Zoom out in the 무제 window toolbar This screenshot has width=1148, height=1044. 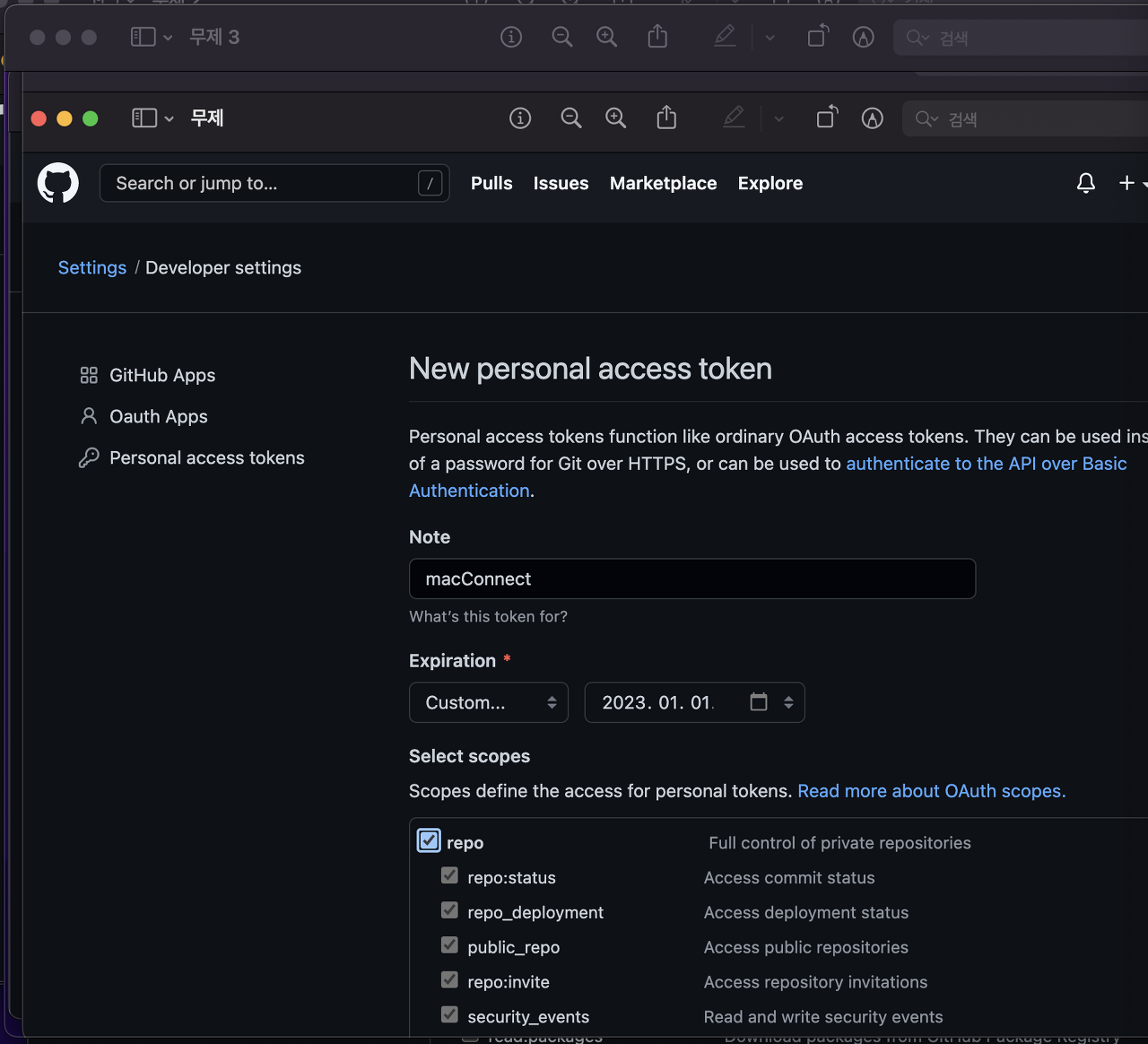click(x=571, y=118)
